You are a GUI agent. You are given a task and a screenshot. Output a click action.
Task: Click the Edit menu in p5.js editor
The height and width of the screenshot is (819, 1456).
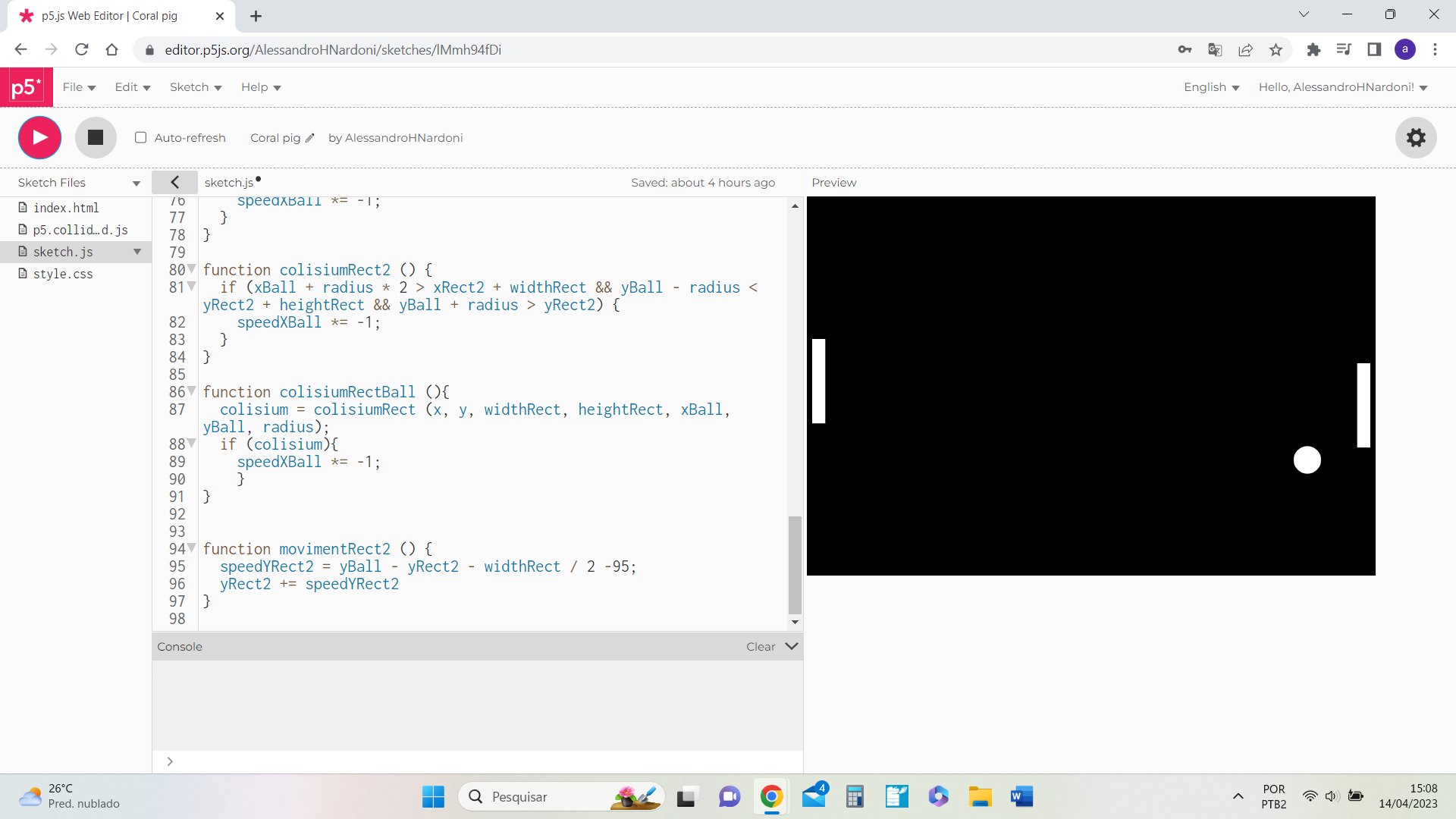point(131,87)
